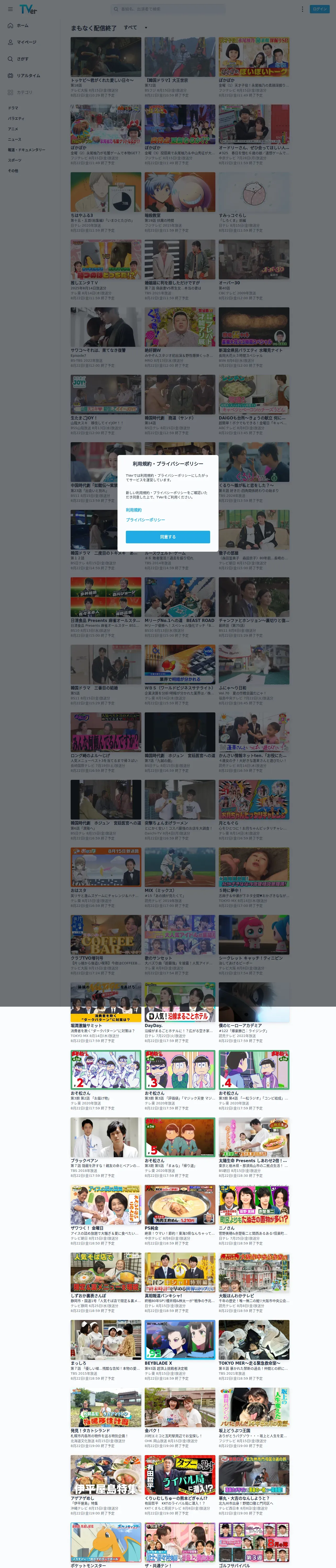
Task: Open まっしろ drama thumbnail
Action: 105,1340
